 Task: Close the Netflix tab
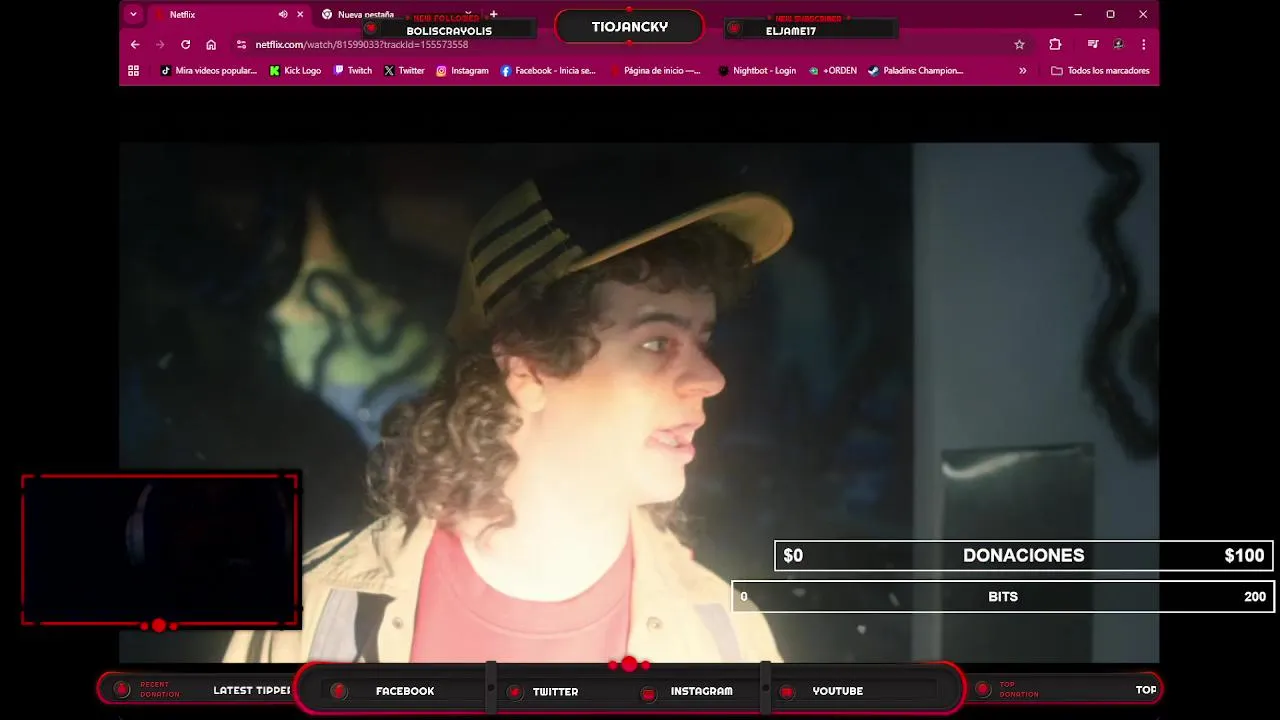(300, 15)
